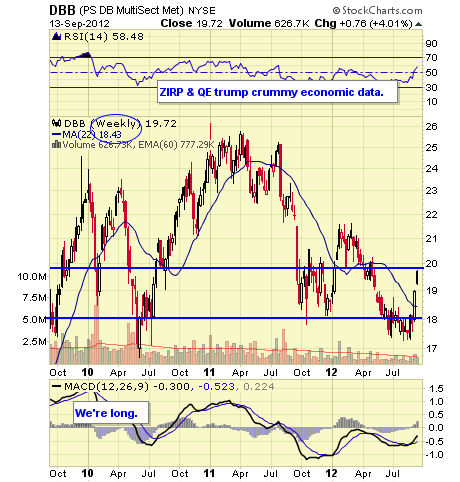Click the DBB (Weekly) 19.72 label
The width and height of the screenshot is (460, 482).
coord(120,124)
